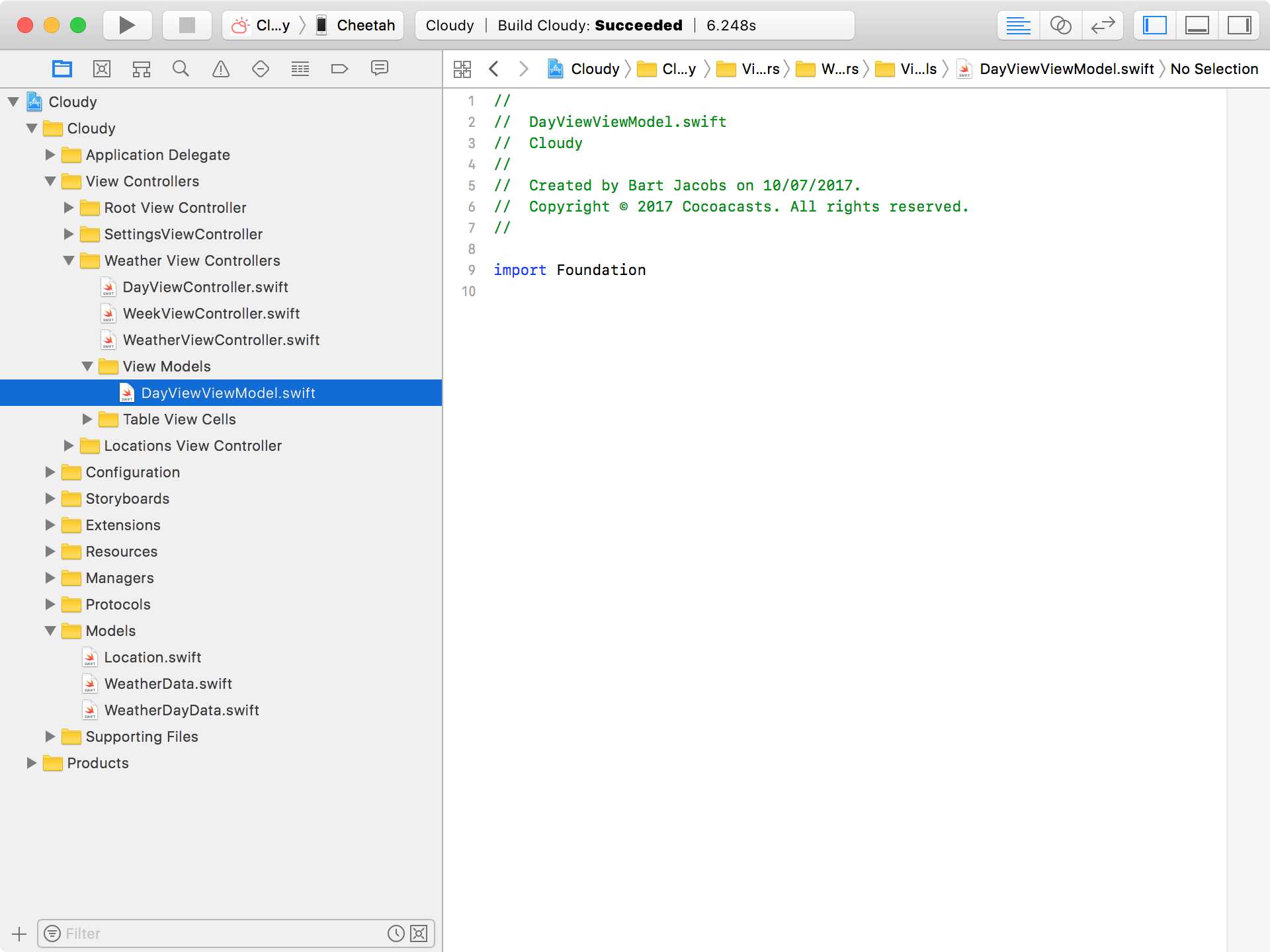Toggle the View Controllers folder visibility
1270x952 pixels.
48,181
